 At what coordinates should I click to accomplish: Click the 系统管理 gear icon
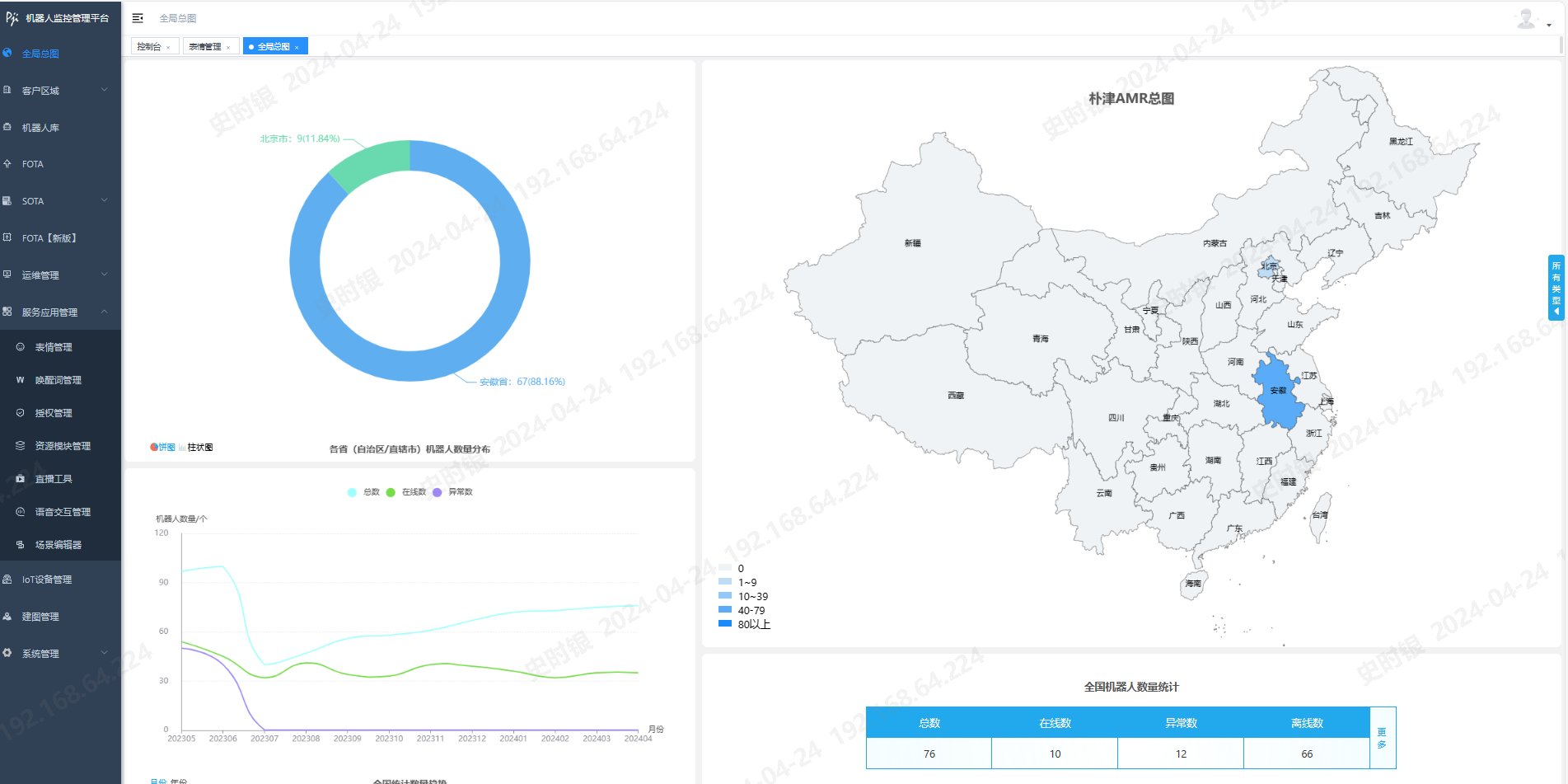click(x=7, y=653)
